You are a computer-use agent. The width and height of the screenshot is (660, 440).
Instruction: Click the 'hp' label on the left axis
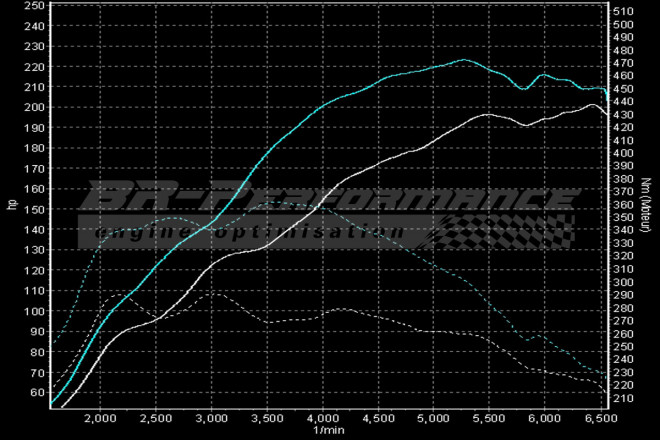(12, 205)
